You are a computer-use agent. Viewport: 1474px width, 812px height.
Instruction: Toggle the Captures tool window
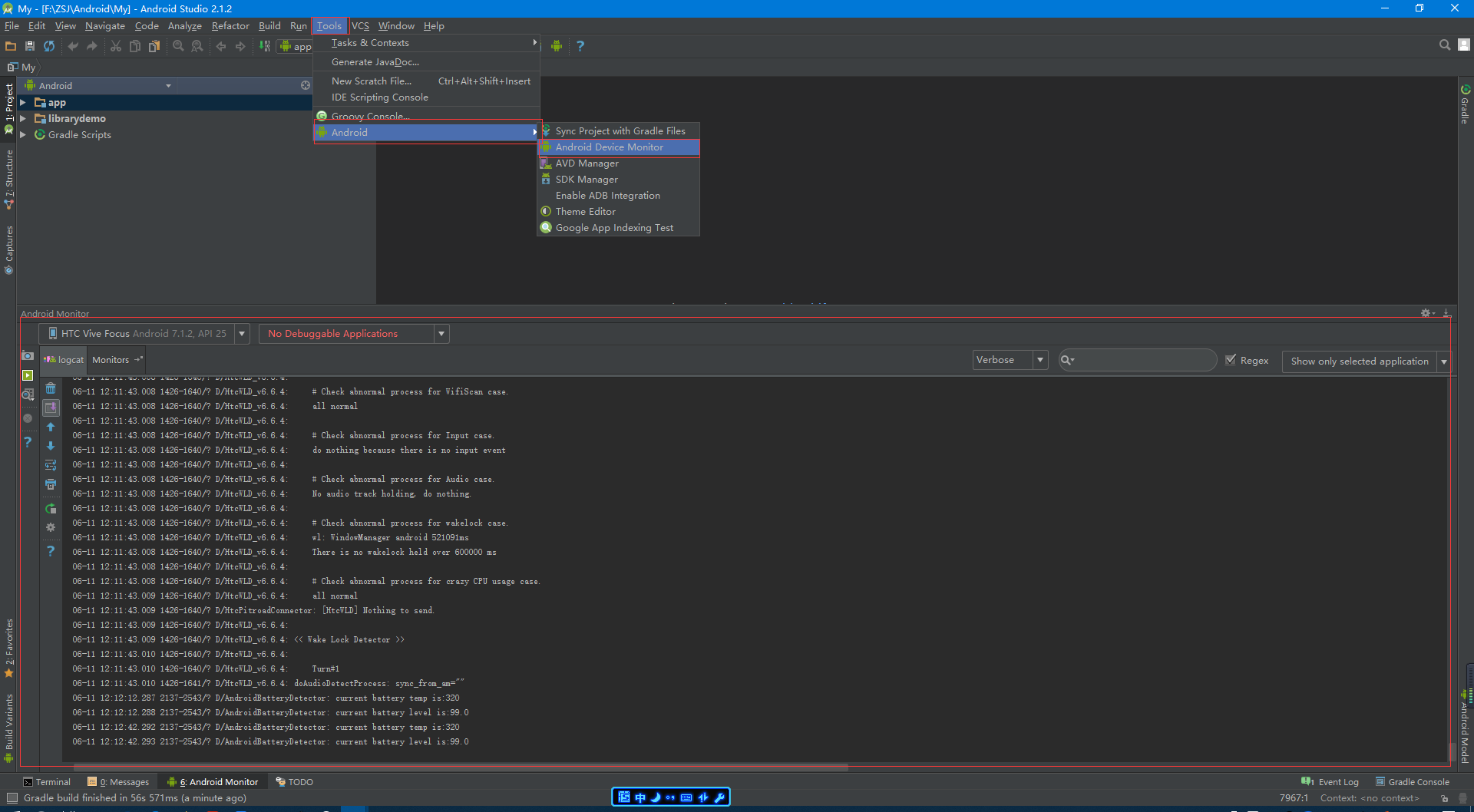(x=9, y=249)
